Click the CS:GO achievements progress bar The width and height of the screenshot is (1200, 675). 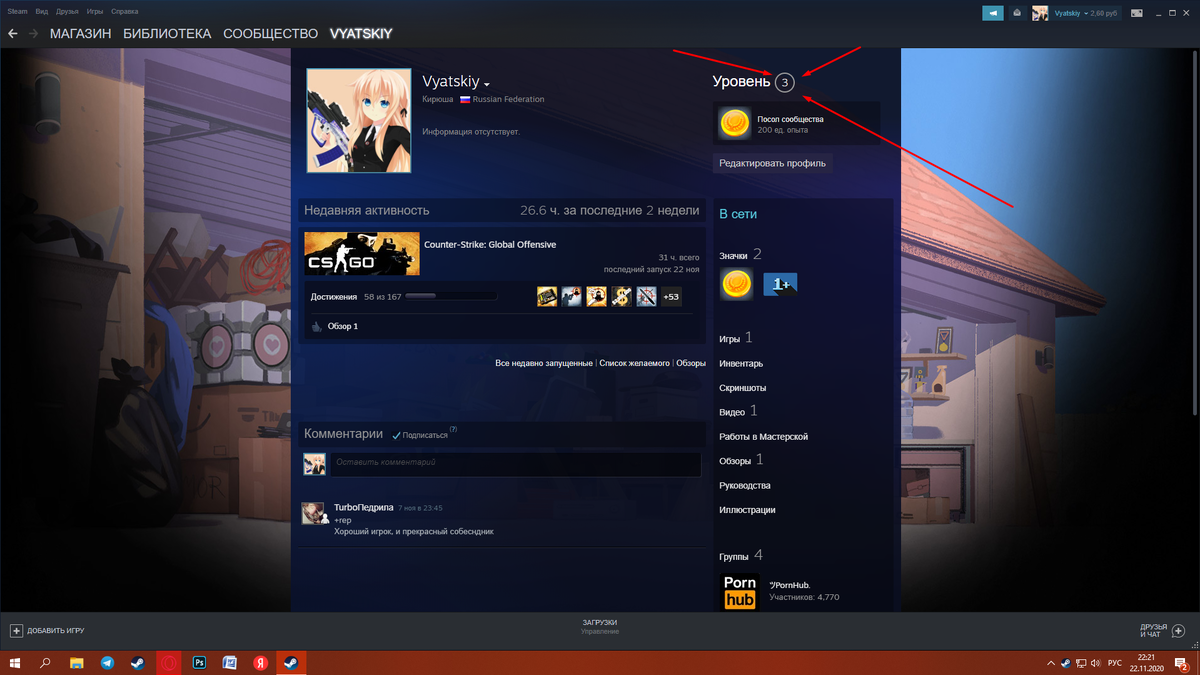(x=451, y=297)
